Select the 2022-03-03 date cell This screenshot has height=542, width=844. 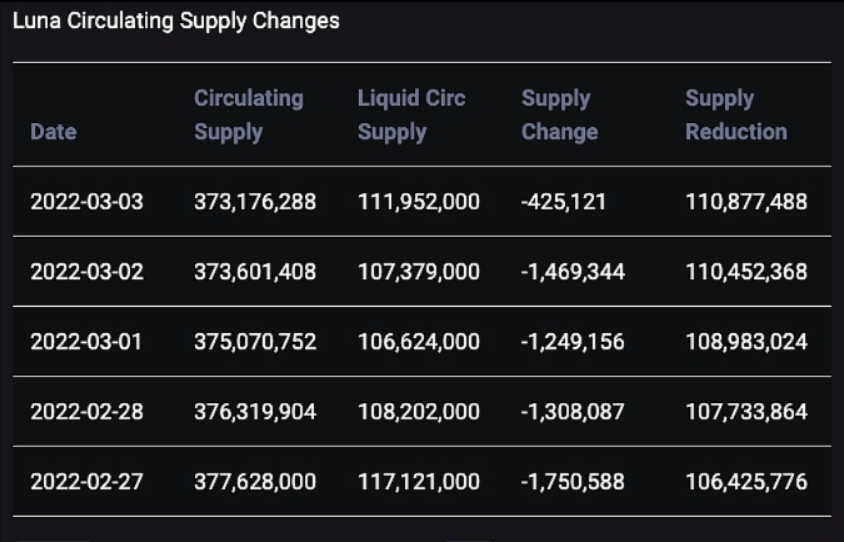(x=87, y=202)
